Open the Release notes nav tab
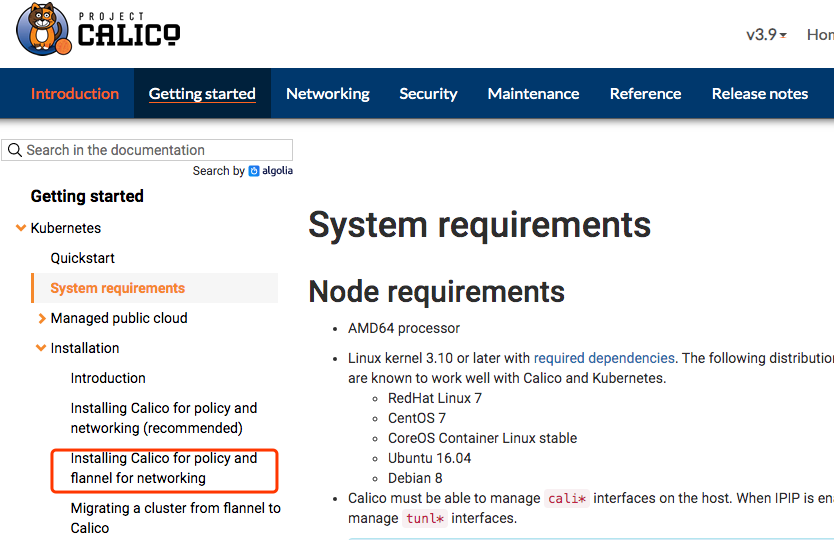Viewport: 834px width, 540px height. point(760,94)
